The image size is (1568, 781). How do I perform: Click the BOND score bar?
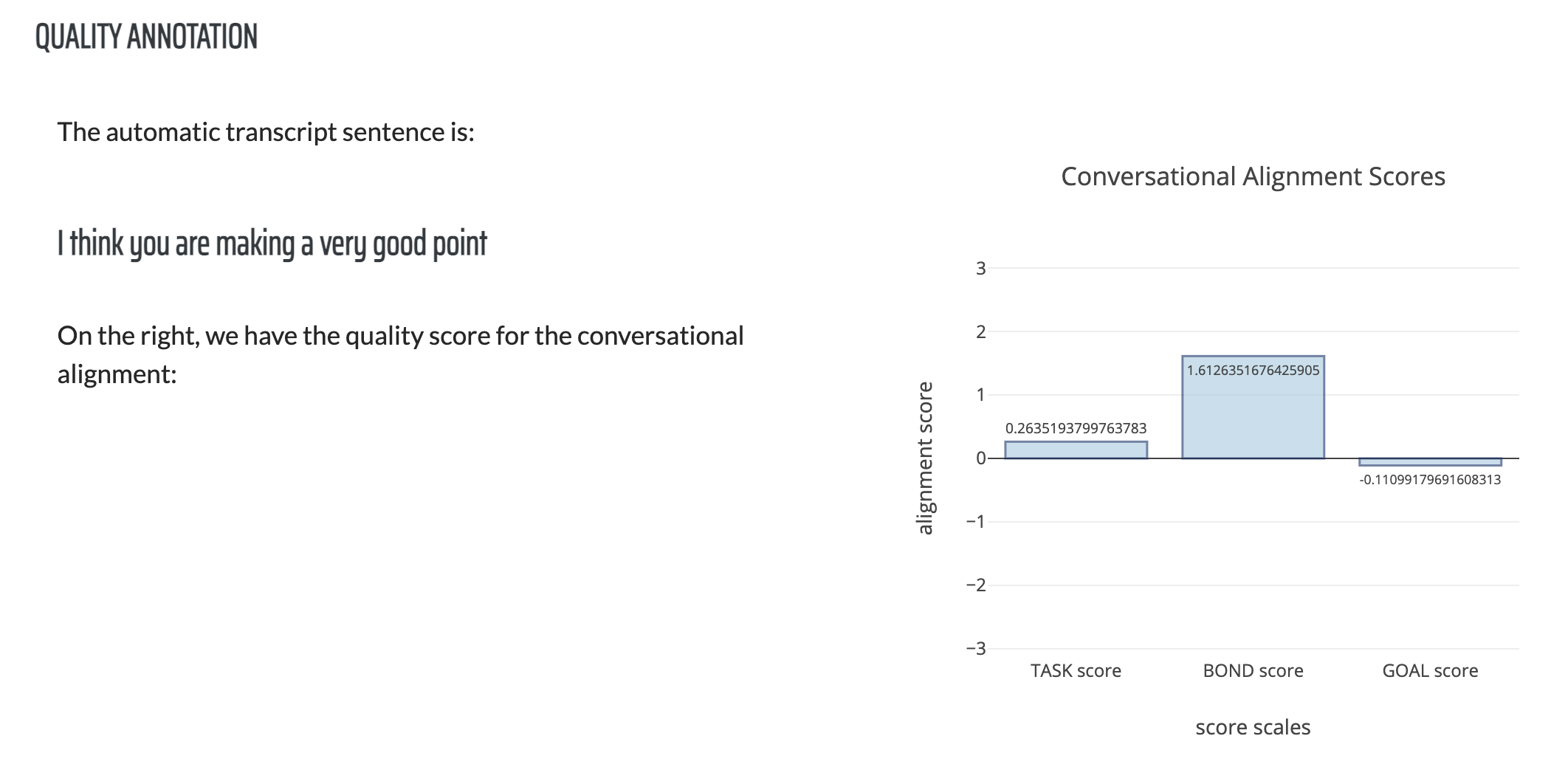click(x=1253, y=407)
